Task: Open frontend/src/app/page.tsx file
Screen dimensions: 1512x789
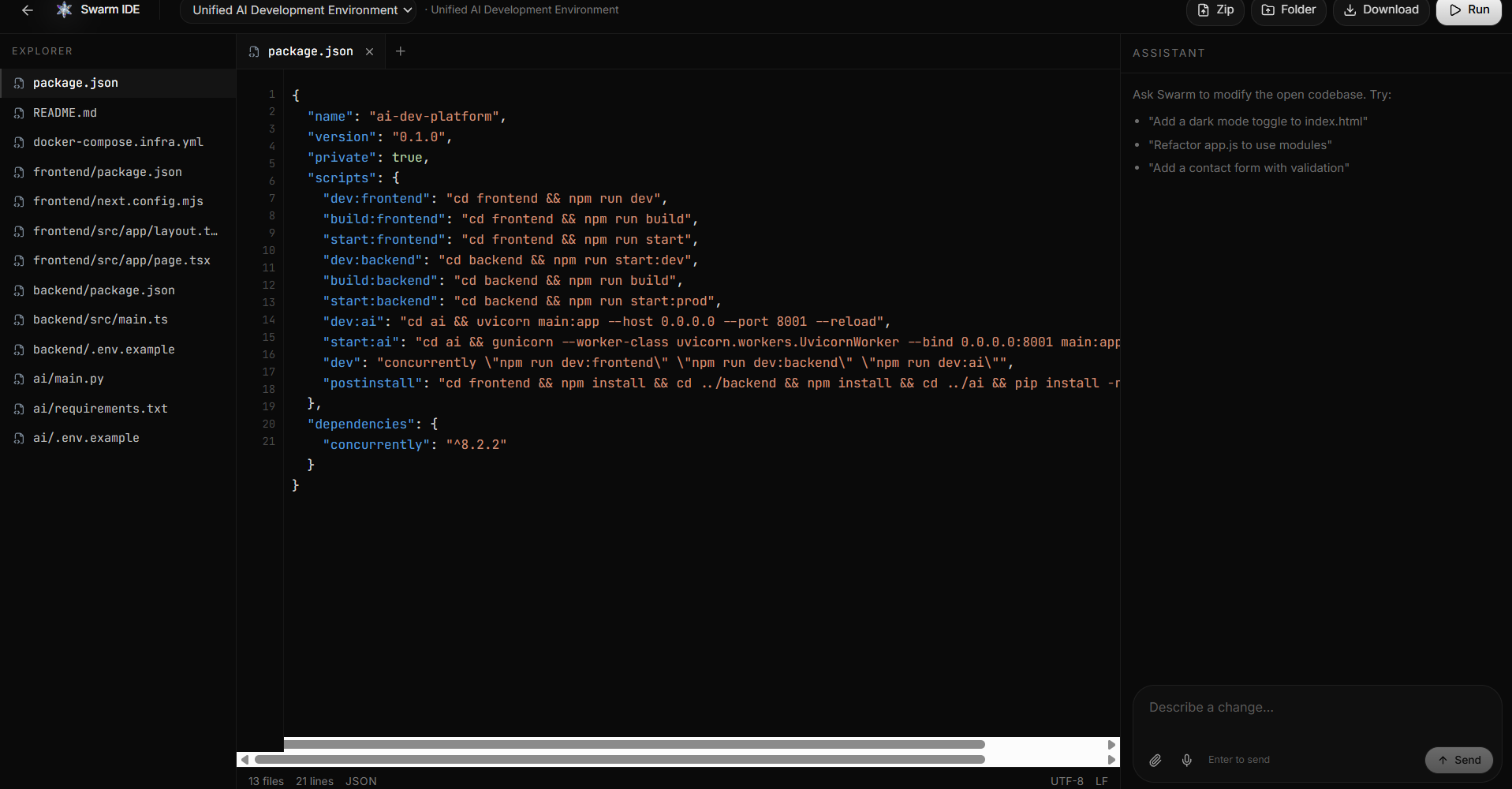Action: point(118,260)
